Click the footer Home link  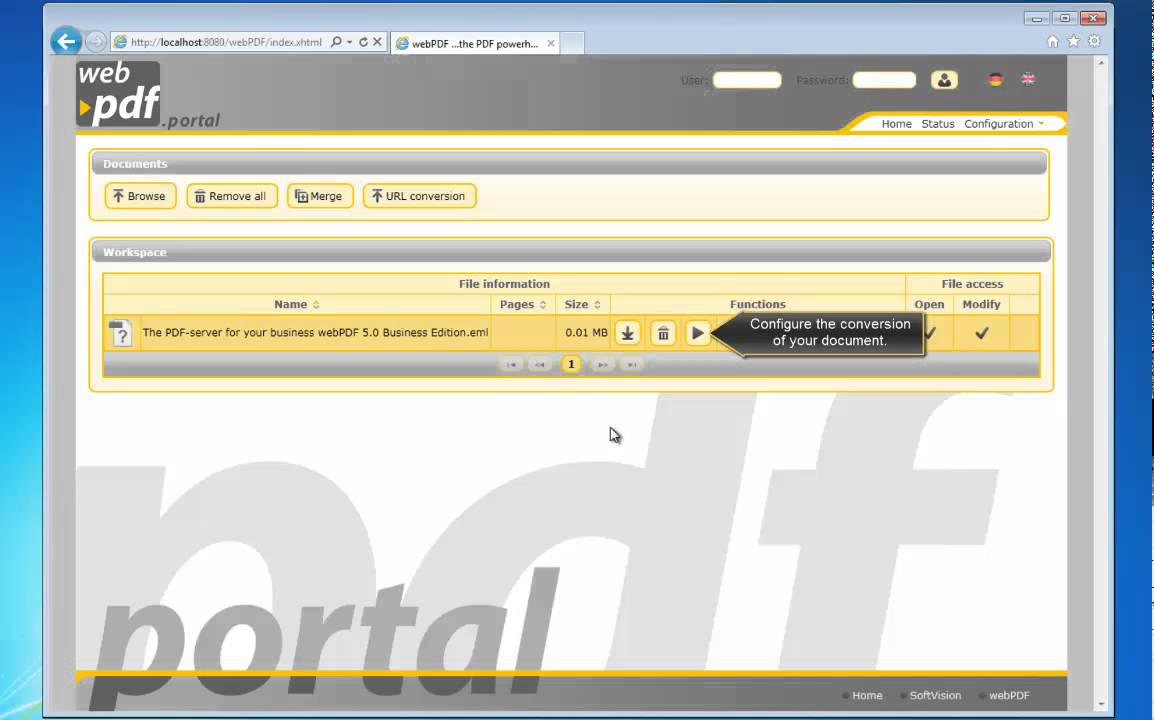coord(867,695)
